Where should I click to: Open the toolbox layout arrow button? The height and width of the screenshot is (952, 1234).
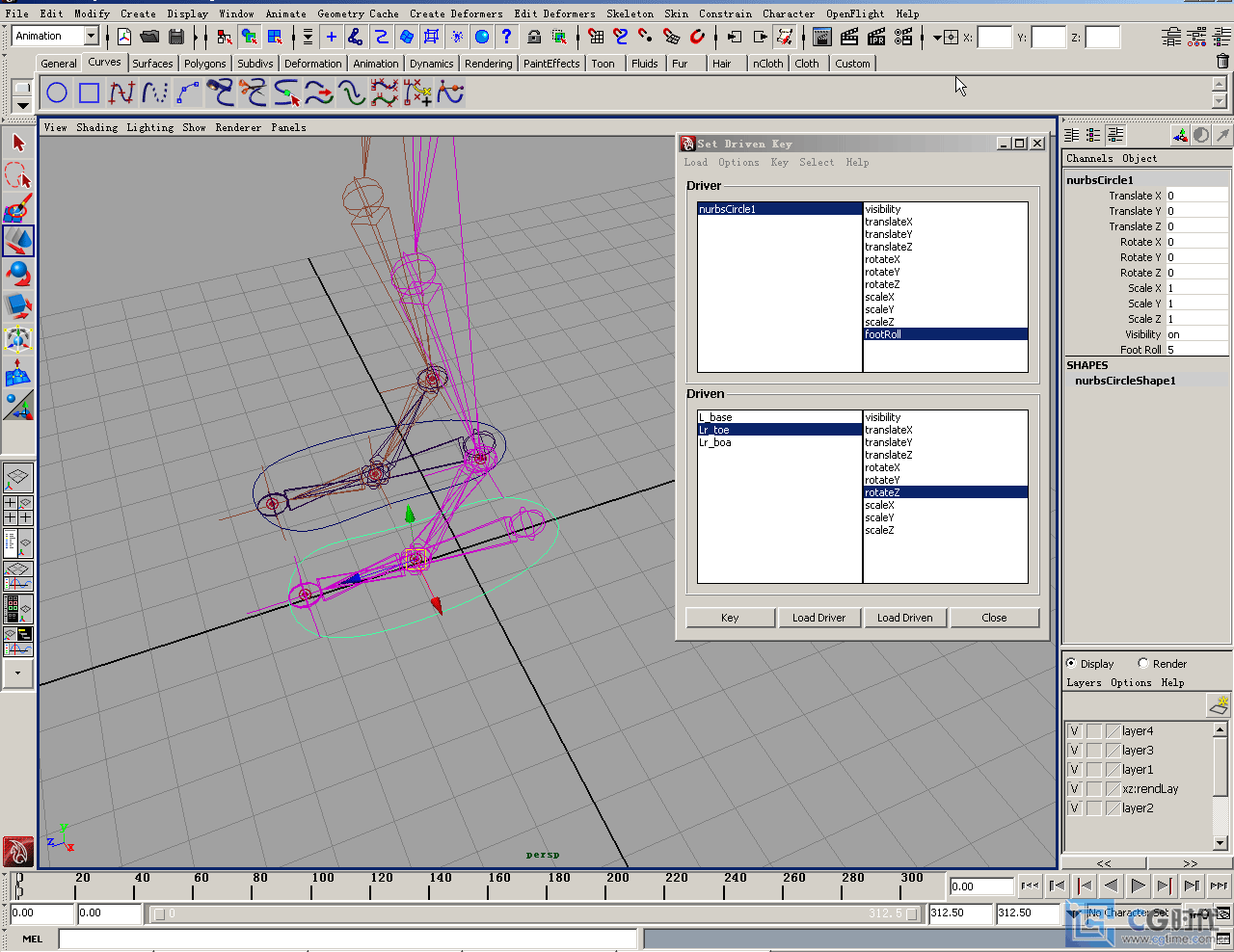(18, 674)
